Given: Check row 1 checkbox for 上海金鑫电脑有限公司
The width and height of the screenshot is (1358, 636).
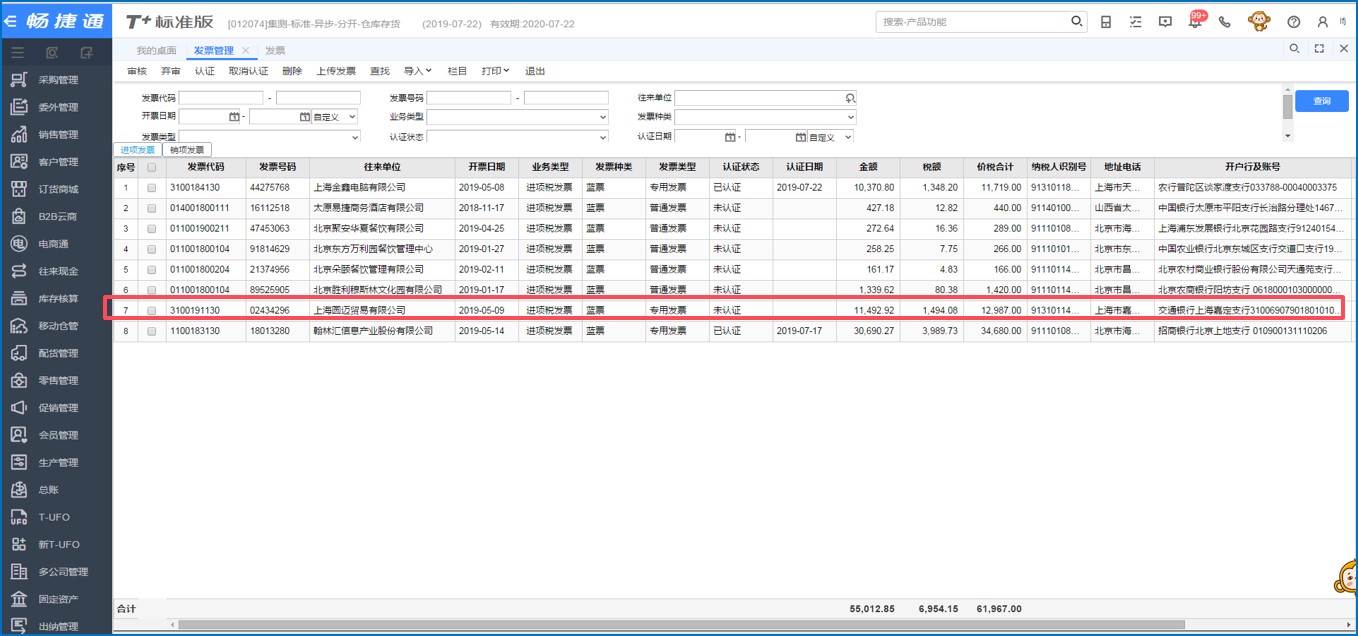Looking at the screenshot, I should [x=152, y=188].
